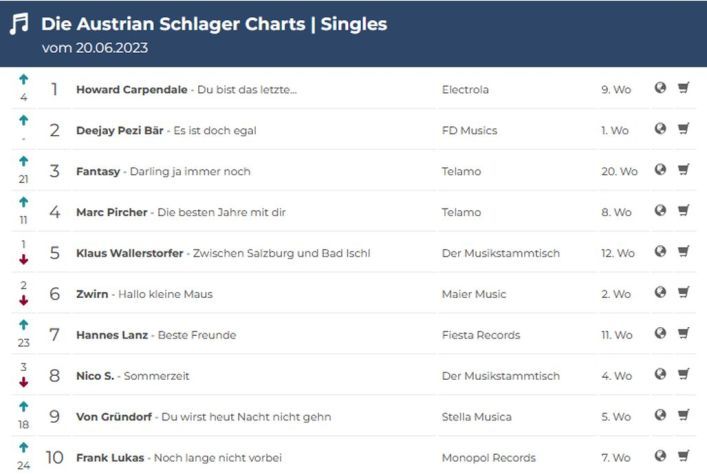Click the cart icon for Klaus Wallerstorfer
The image size is (707, 475).
tap(684, 251)
